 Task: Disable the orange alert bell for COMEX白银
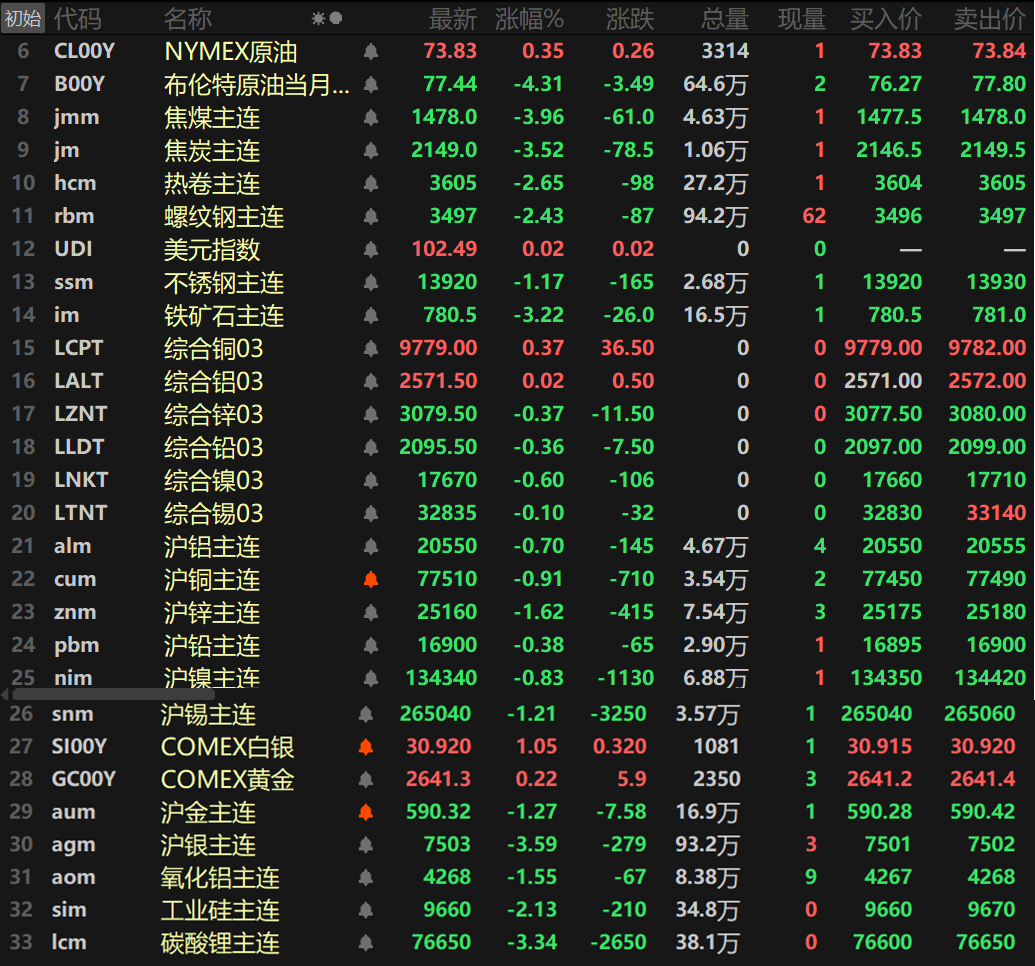[366, 747]
